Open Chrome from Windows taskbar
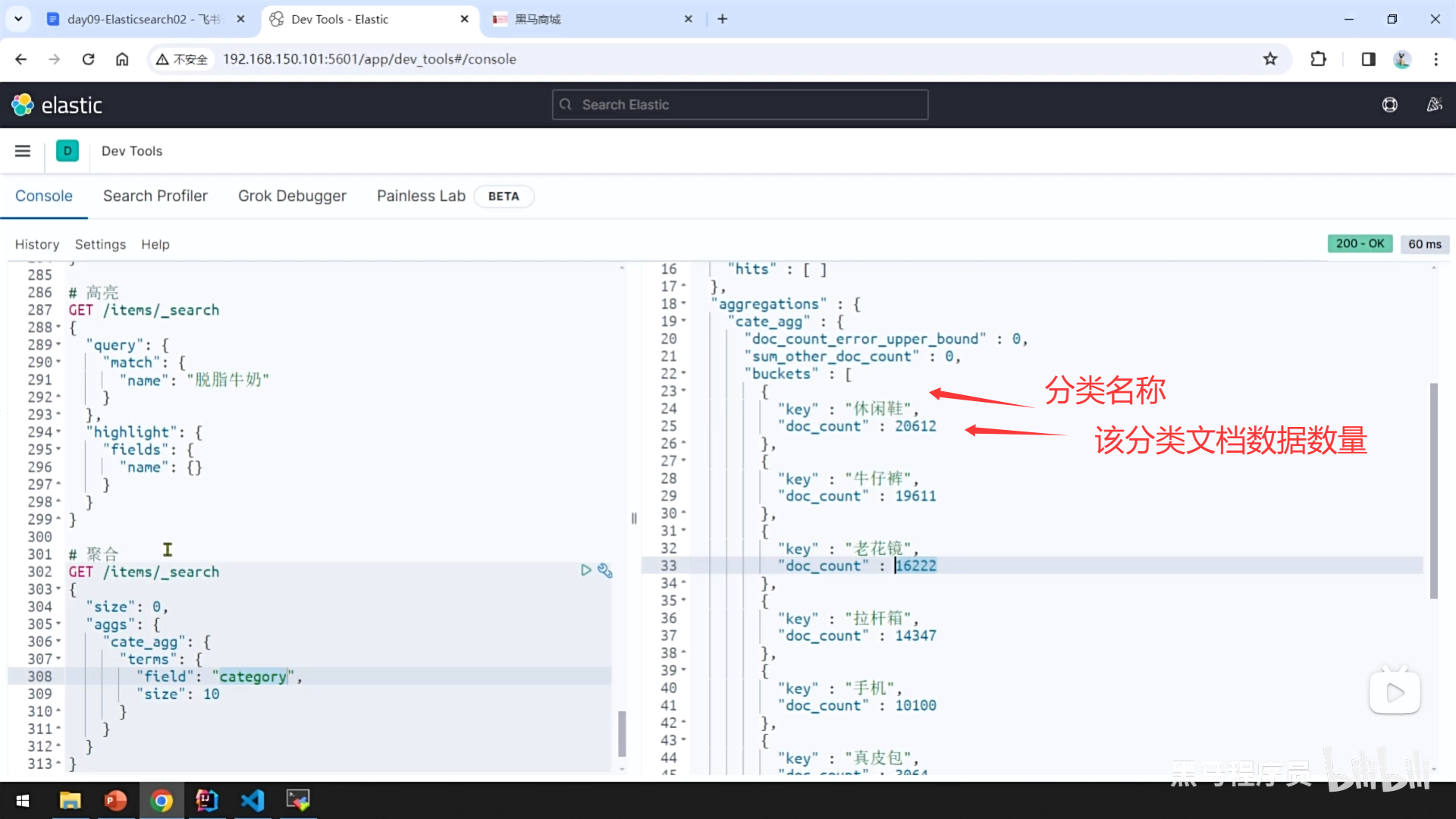Screen dimensions: 1456x819 pos(162,800)
